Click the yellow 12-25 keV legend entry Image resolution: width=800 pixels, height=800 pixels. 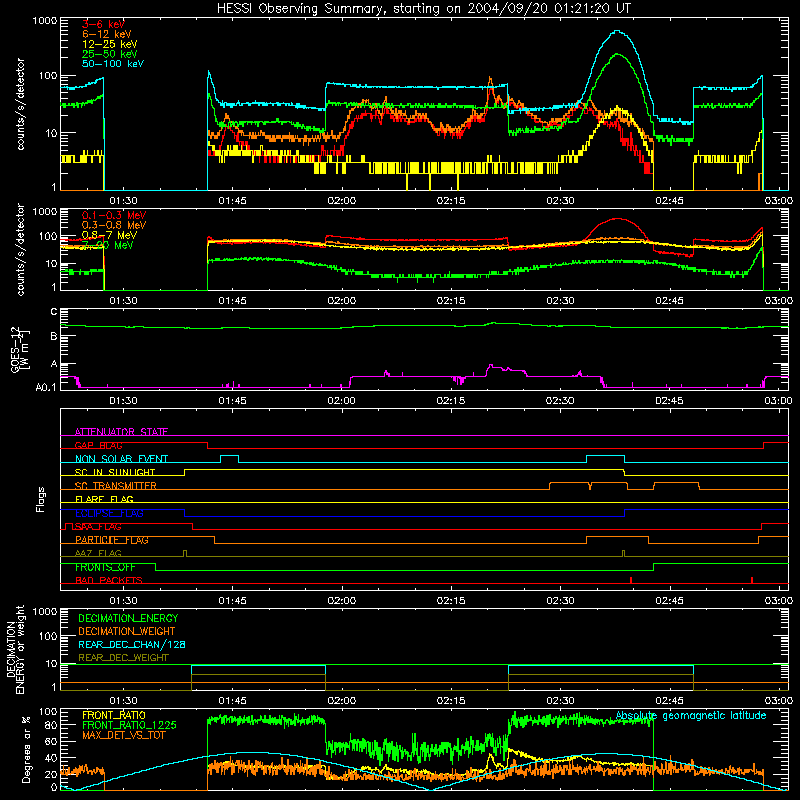110,44
